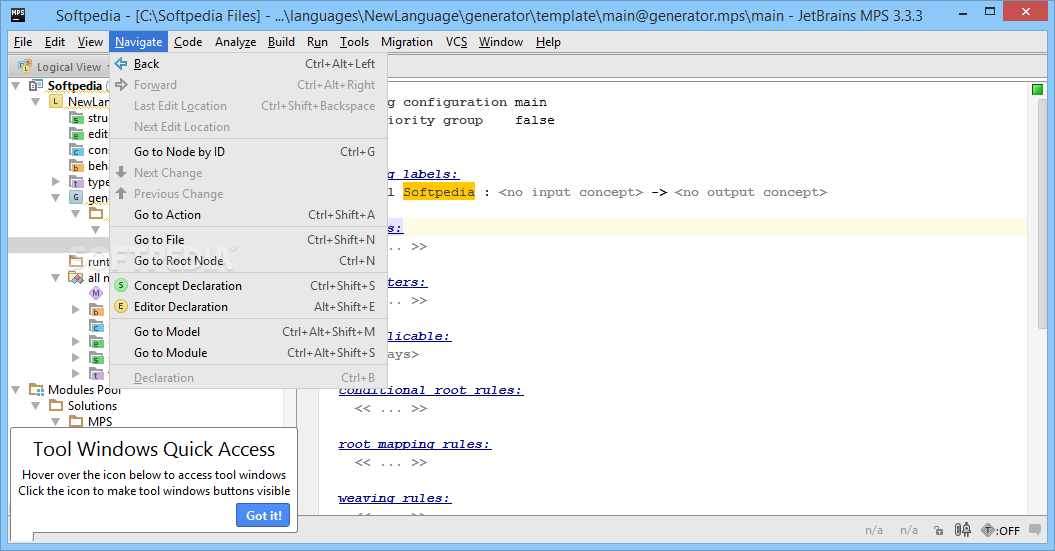Click the purple typesystem aspect model icon
This screenshot has height=551, width=1055.
click(x=77, y=182)
